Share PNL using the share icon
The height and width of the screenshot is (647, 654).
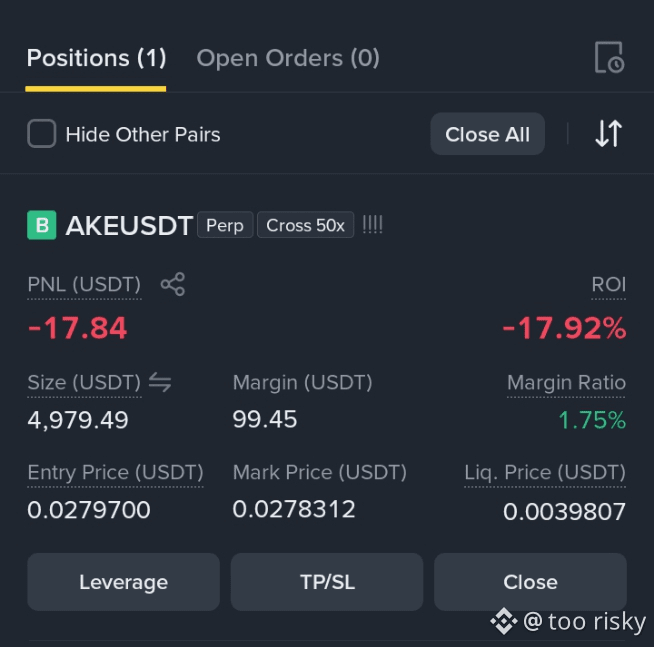coord(173,284)
